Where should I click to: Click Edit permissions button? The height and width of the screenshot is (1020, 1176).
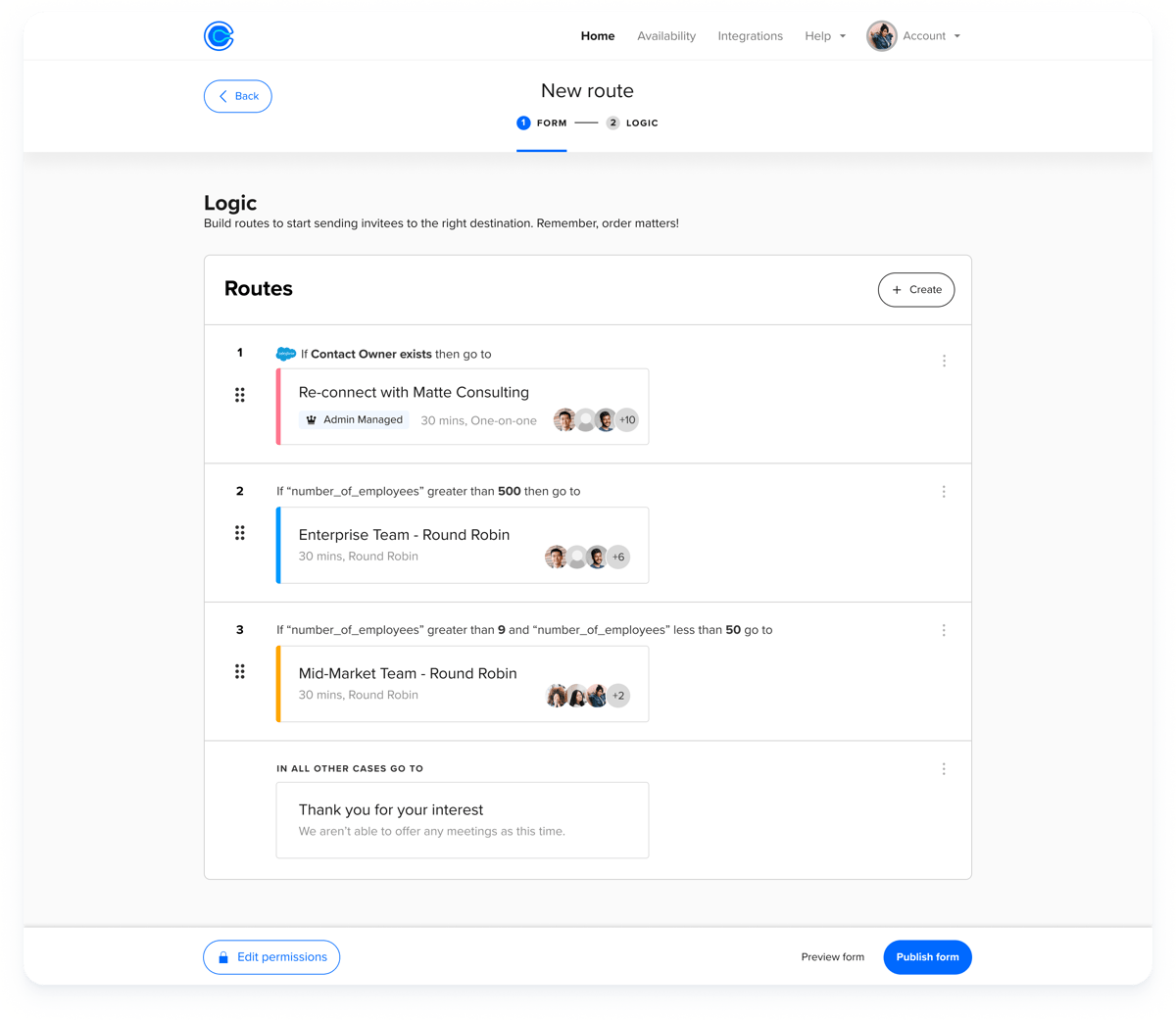tap(271, 957)
